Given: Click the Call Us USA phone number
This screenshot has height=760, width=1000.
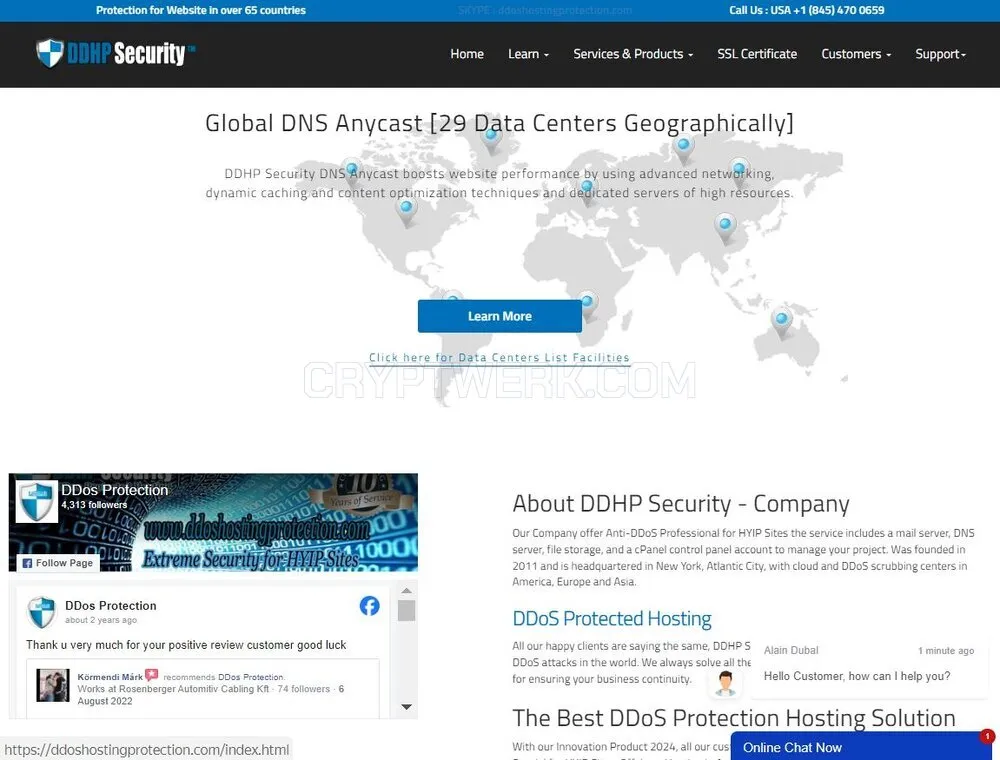Looking at the screenshot, I should pyautogui.click(x=807, y=10).
